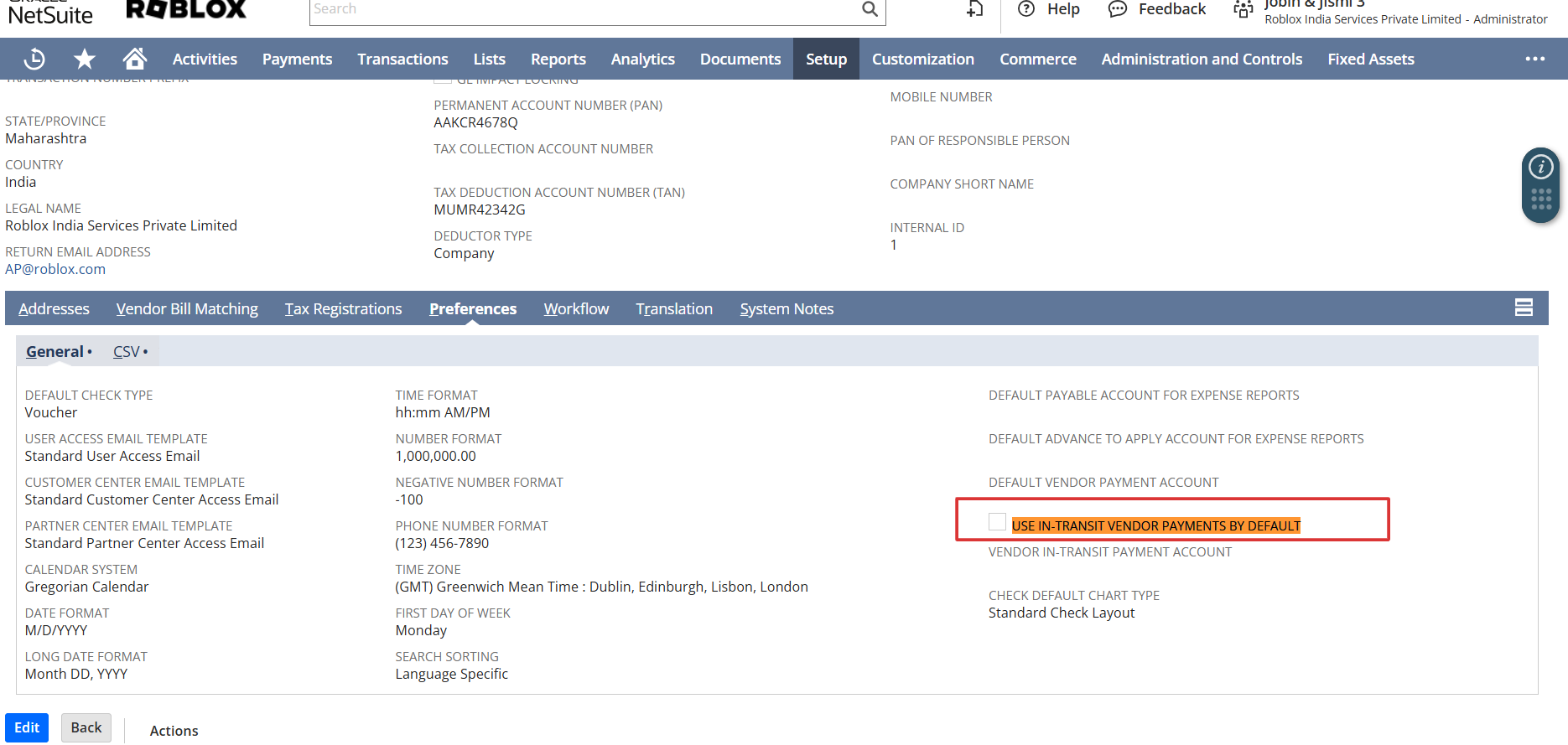This screenshot has width=1568, height=745.
Task: Switch to the Tax Registrations tab
Action: point(343,309)
